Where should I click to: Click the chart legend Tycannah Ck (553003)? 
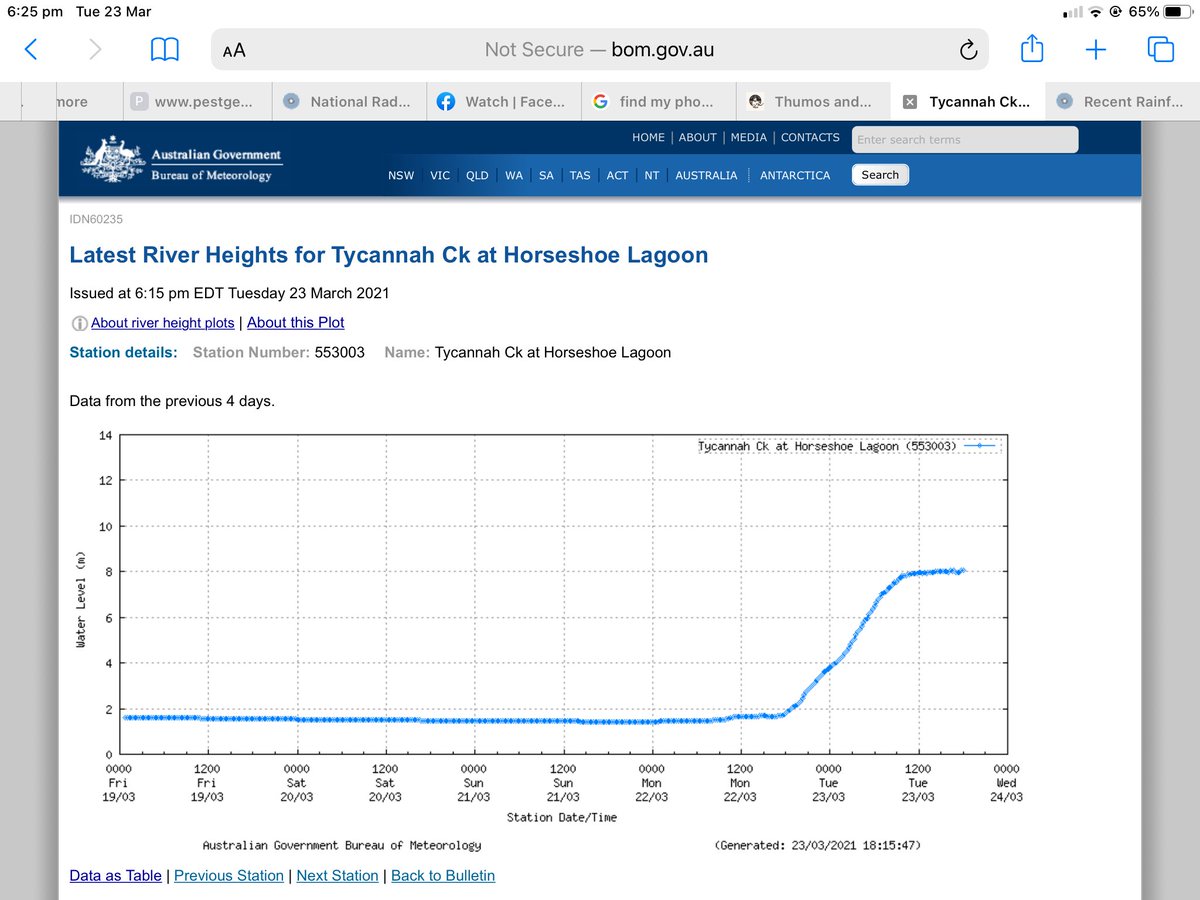(848, 446)
